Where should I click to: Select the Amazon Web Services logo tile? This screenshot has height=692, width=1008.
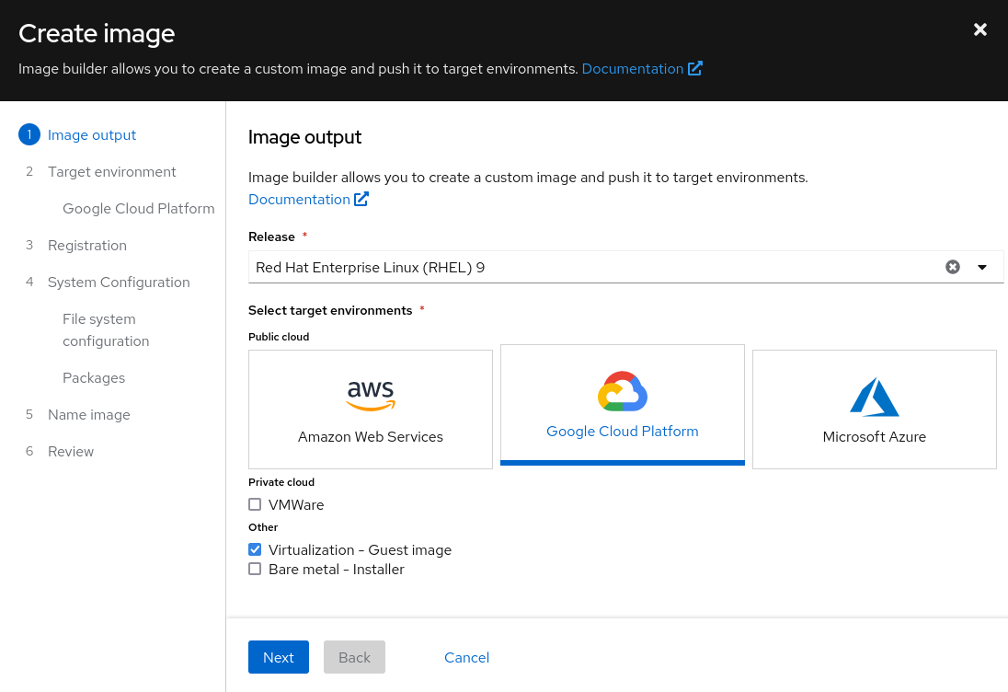pos(370,396)
